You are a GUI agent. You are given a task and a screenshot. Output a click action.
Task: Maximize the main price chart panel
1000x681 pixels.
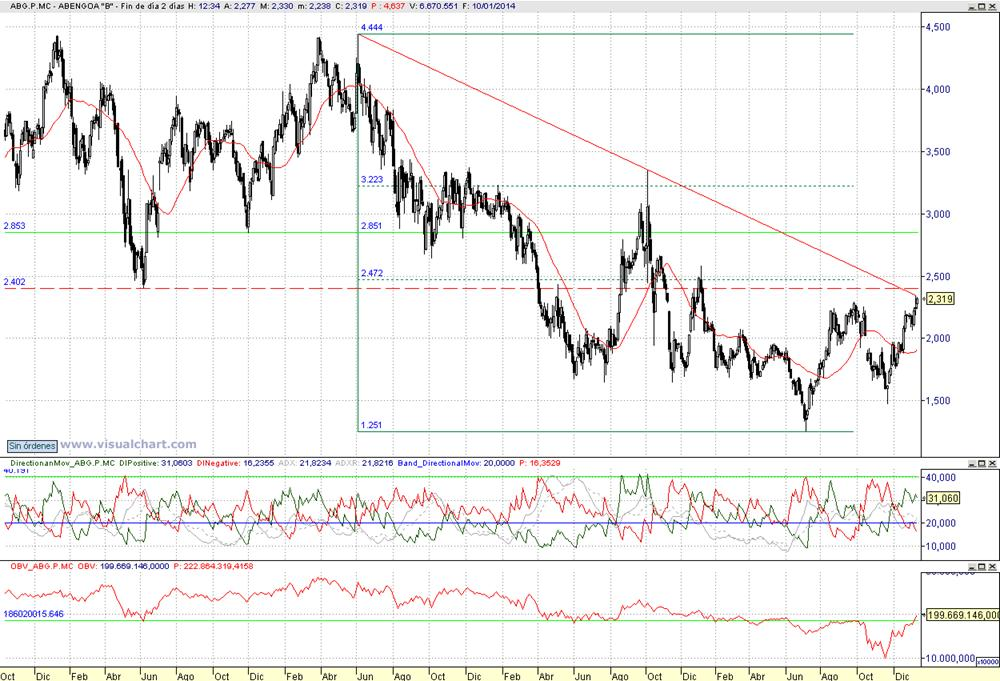pos(982,6)
